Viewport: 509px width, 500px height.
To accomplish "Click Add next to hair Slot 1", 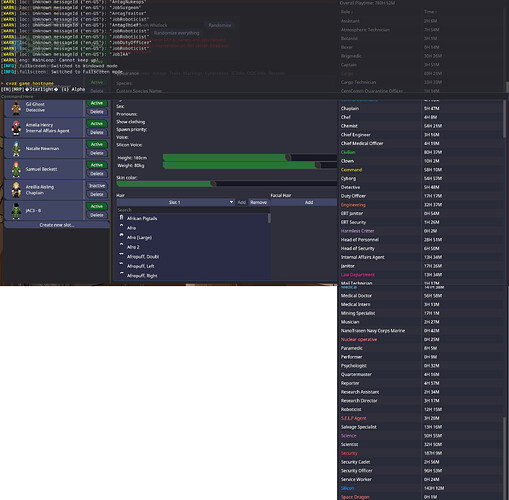I will [x=241, y=202].
